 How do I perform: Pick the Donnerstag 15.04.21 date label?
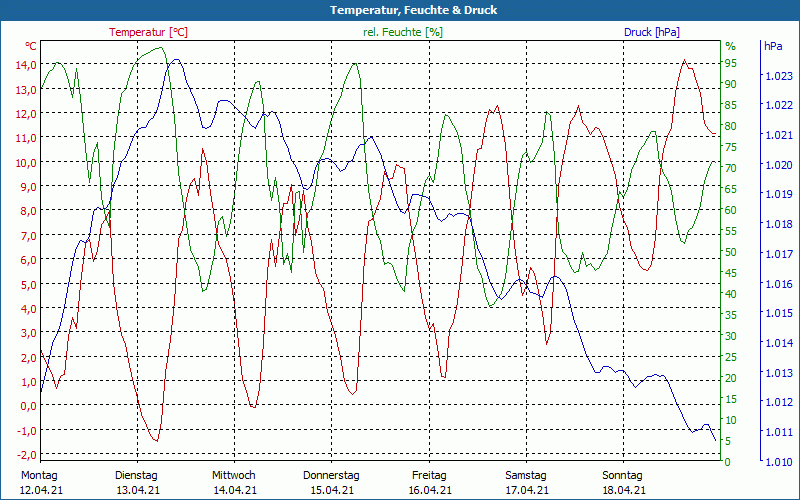coord(331,482)
